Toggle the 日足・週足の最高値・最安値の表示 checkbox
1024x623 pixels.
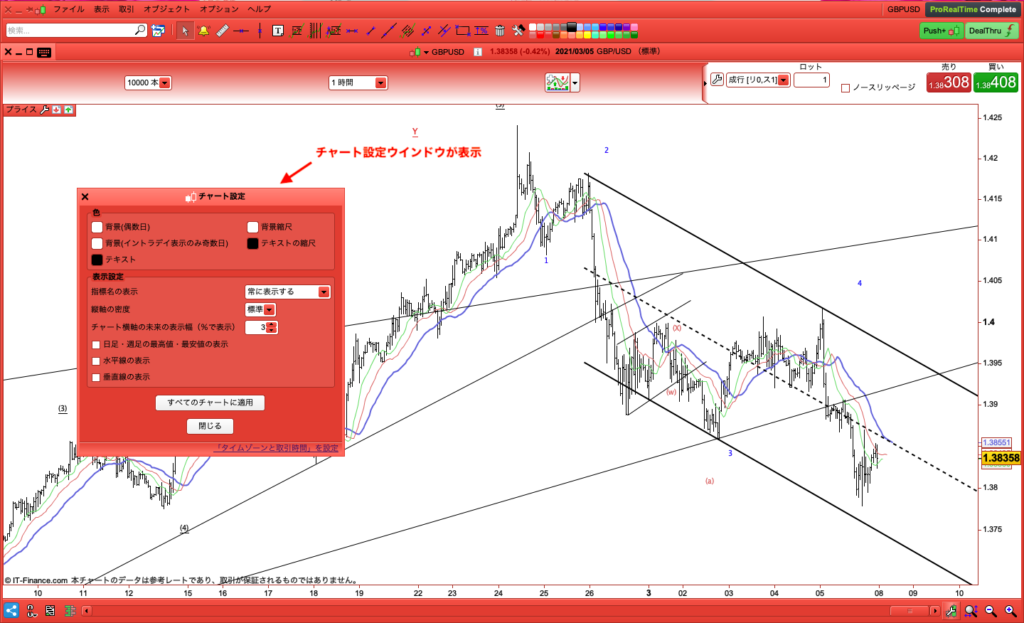click(96, 344)
